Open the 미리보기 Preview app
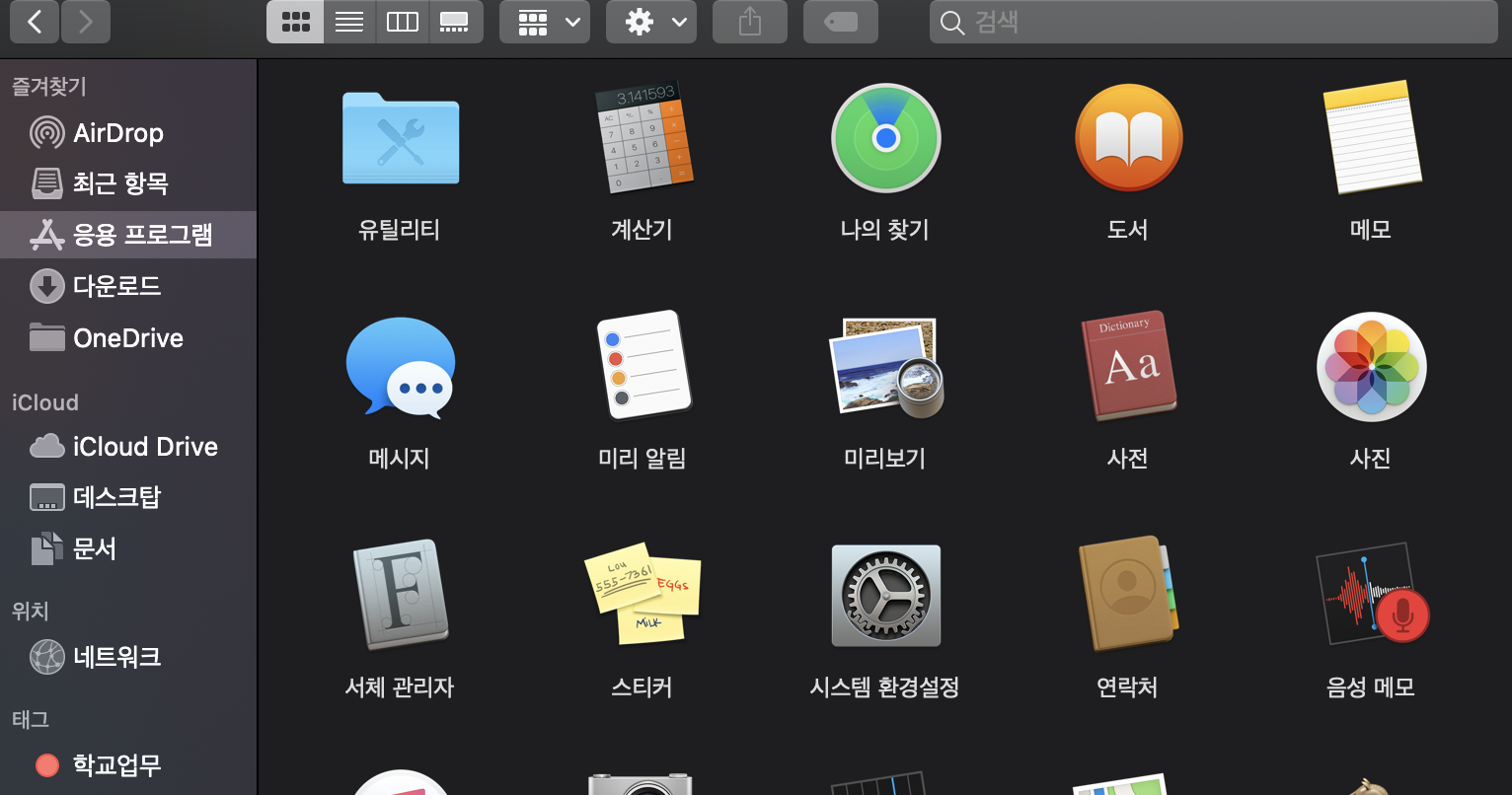1512x795 pixels. (x=885, y=367)
